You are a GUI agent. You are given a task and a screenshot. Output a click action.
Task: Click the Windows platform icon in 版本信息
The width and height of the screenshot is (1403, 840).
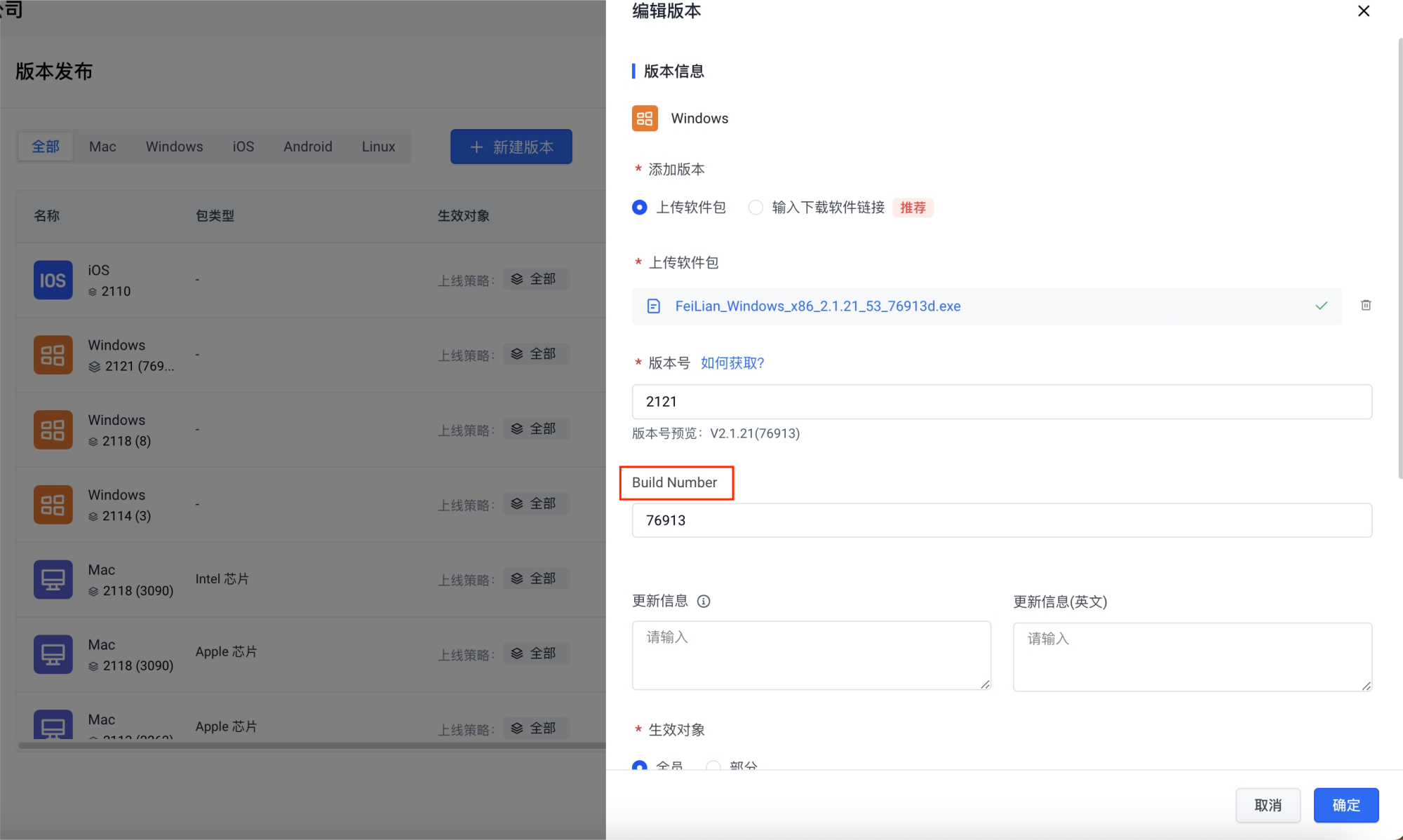tap(645, 118)
